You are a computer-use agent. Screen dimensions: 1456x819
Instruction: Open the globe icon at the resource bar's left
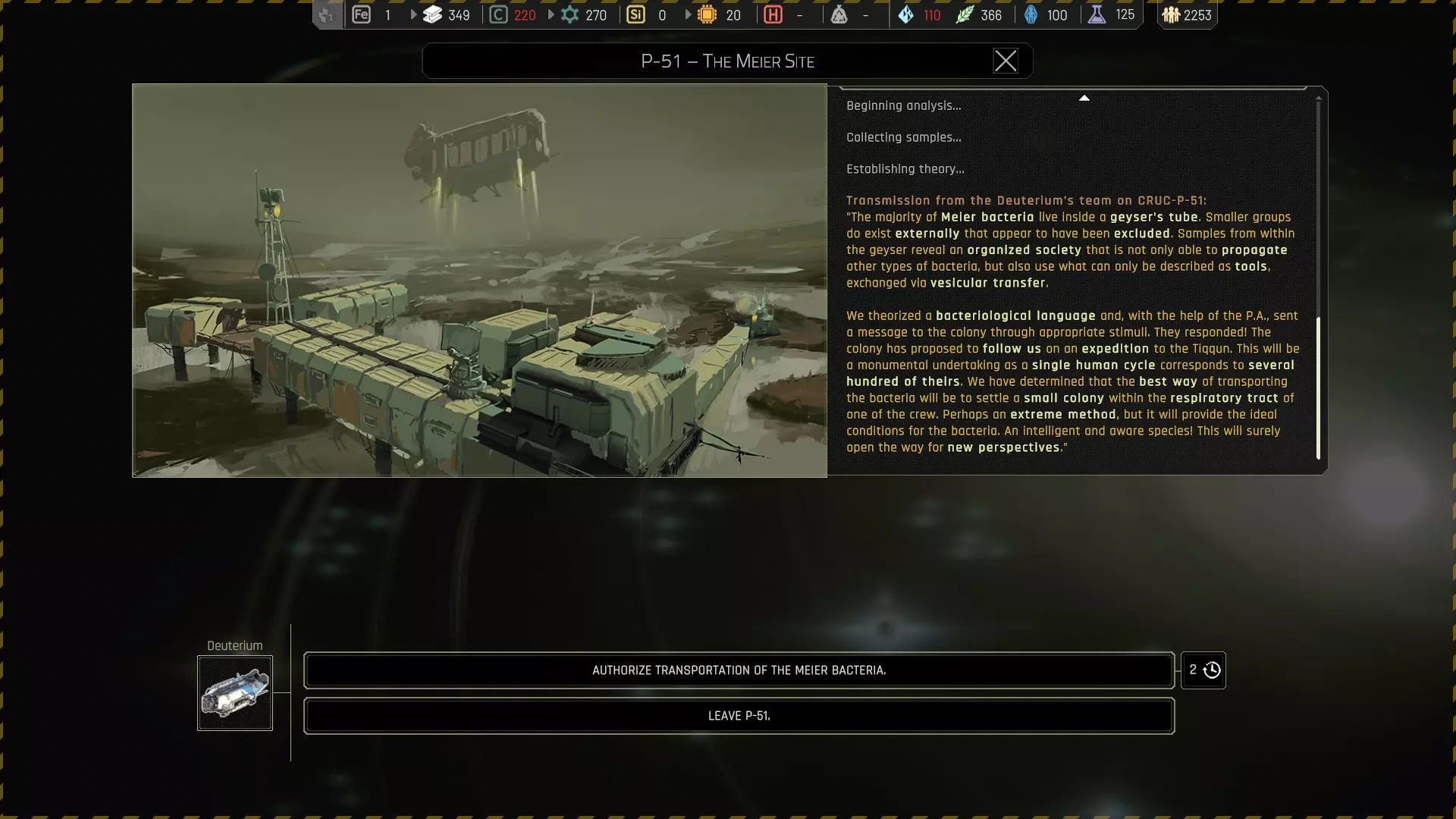pos(328,14)
